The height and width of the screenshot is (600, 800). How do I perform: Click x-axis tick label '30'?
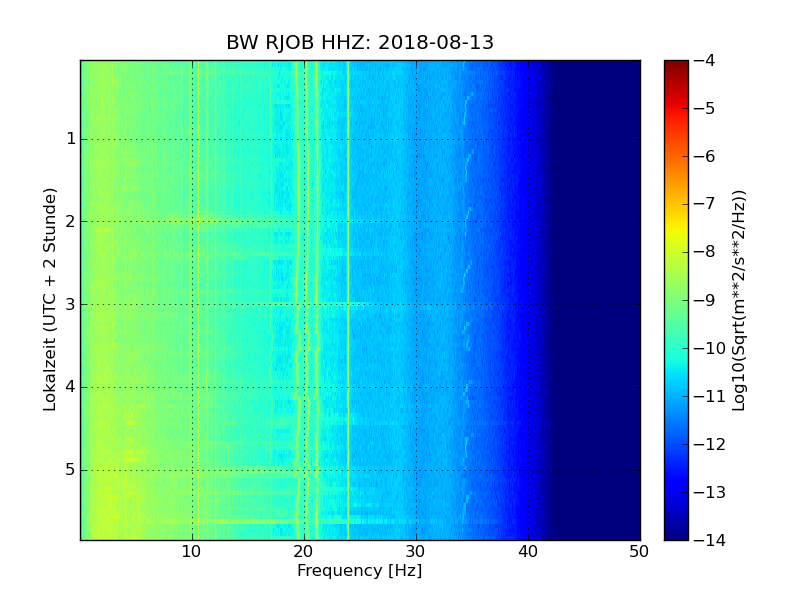click(x=416, y=552)
